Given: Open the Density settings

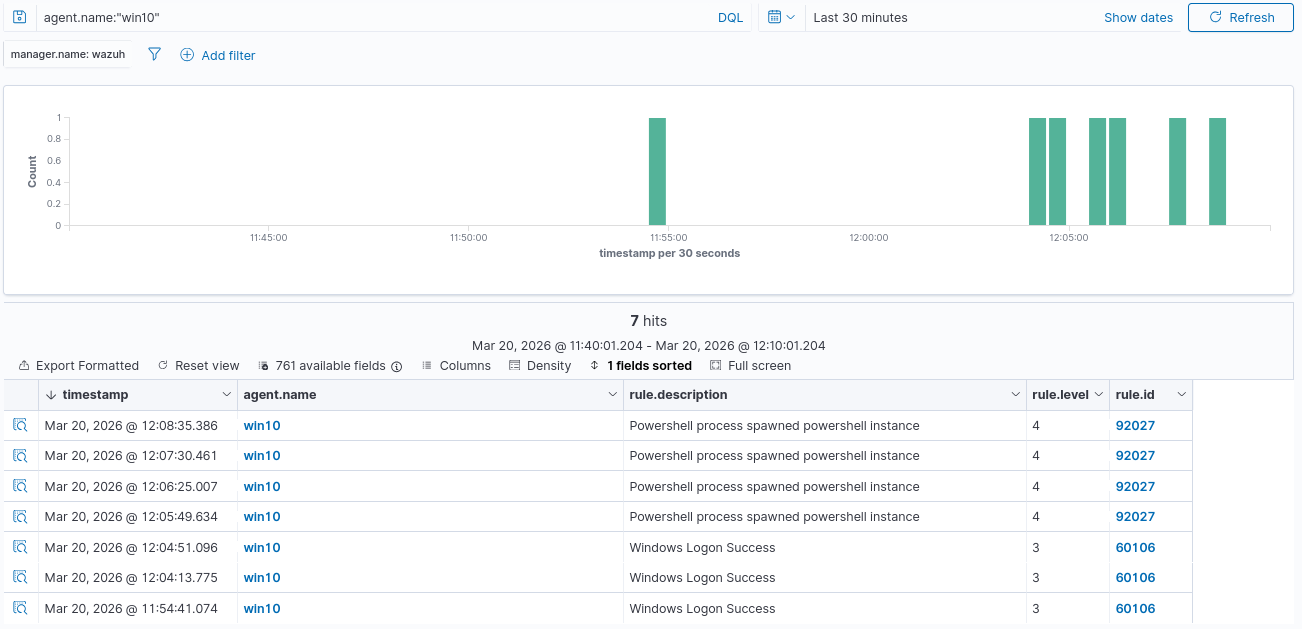Looking at the screenshot, I should 540,366.
